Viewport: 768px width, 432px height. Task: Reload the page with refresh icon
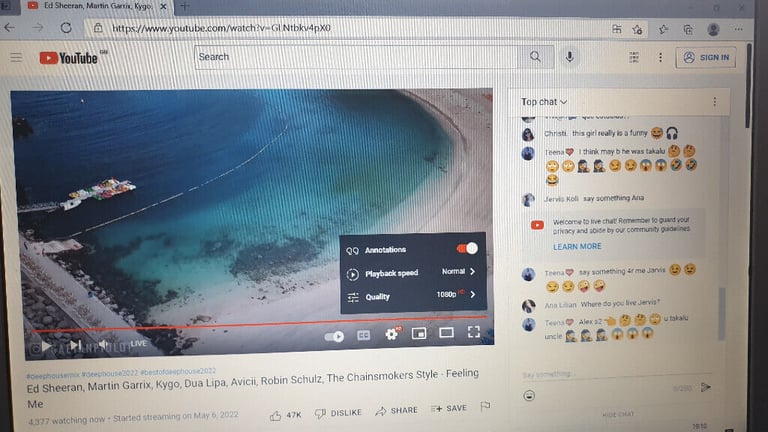[66, 28]
